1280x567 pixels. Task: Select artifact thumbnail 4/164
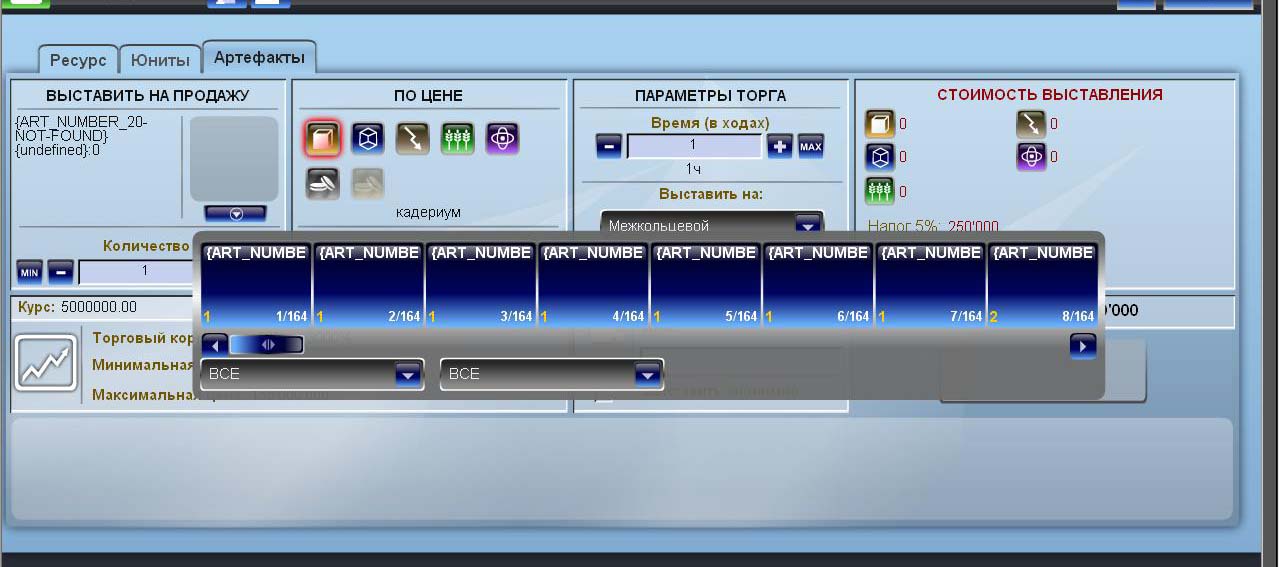[x=593, y=284]
